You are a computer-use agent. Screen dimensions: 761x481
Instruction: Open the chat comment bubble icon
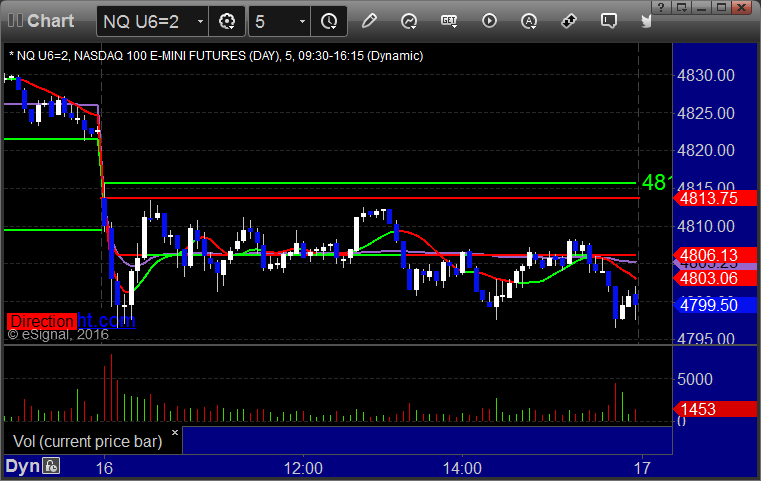(x=609, y=21)
